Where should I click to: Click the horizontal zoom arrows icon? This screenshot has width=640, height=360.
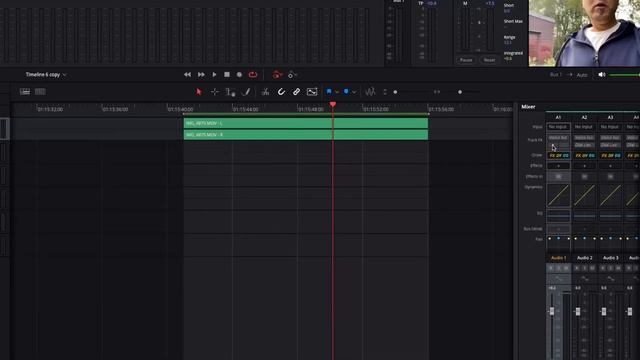(437, 92)
